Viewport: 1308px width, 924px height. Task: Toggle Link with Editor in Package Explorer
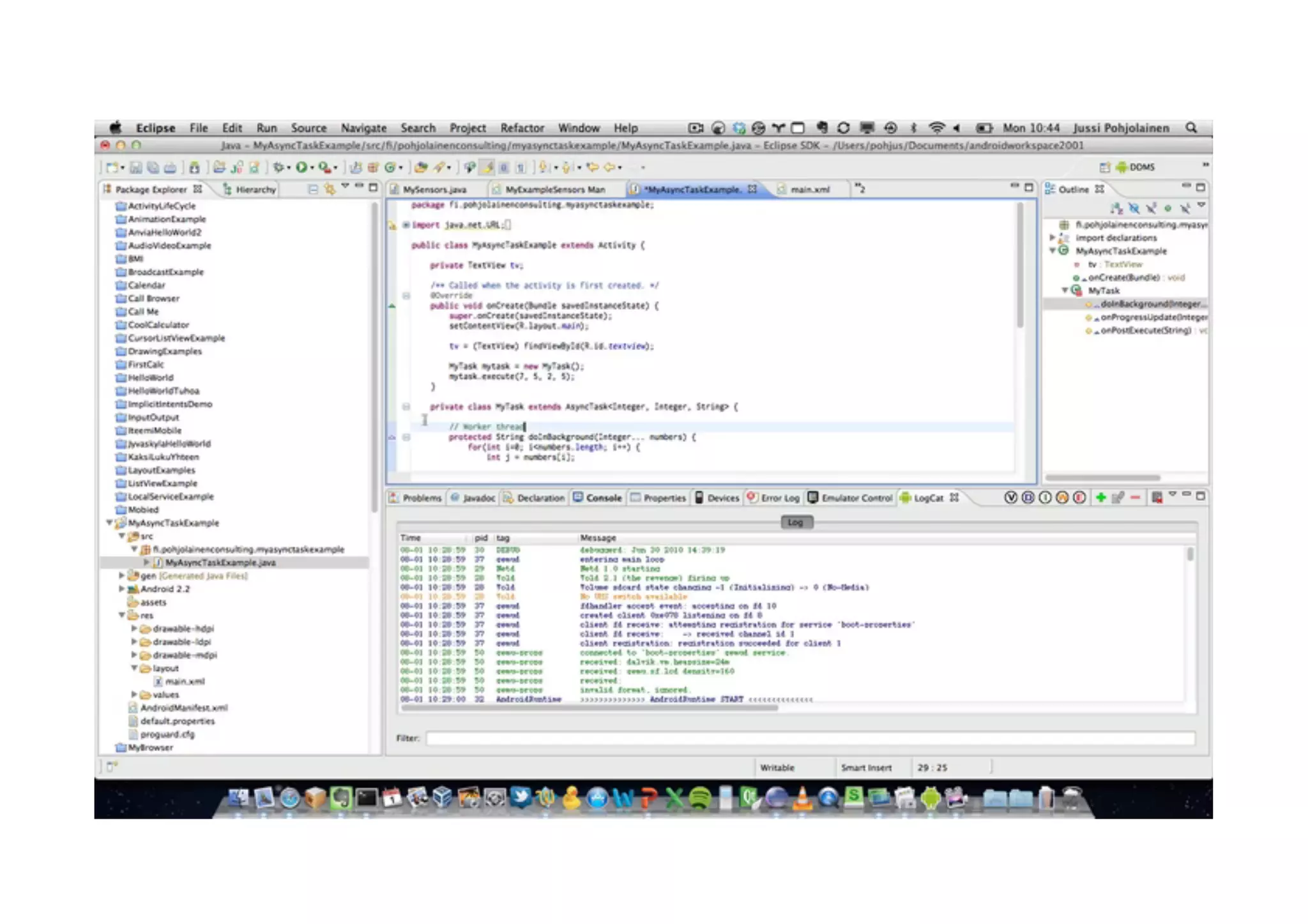click(x=330, y=189)
